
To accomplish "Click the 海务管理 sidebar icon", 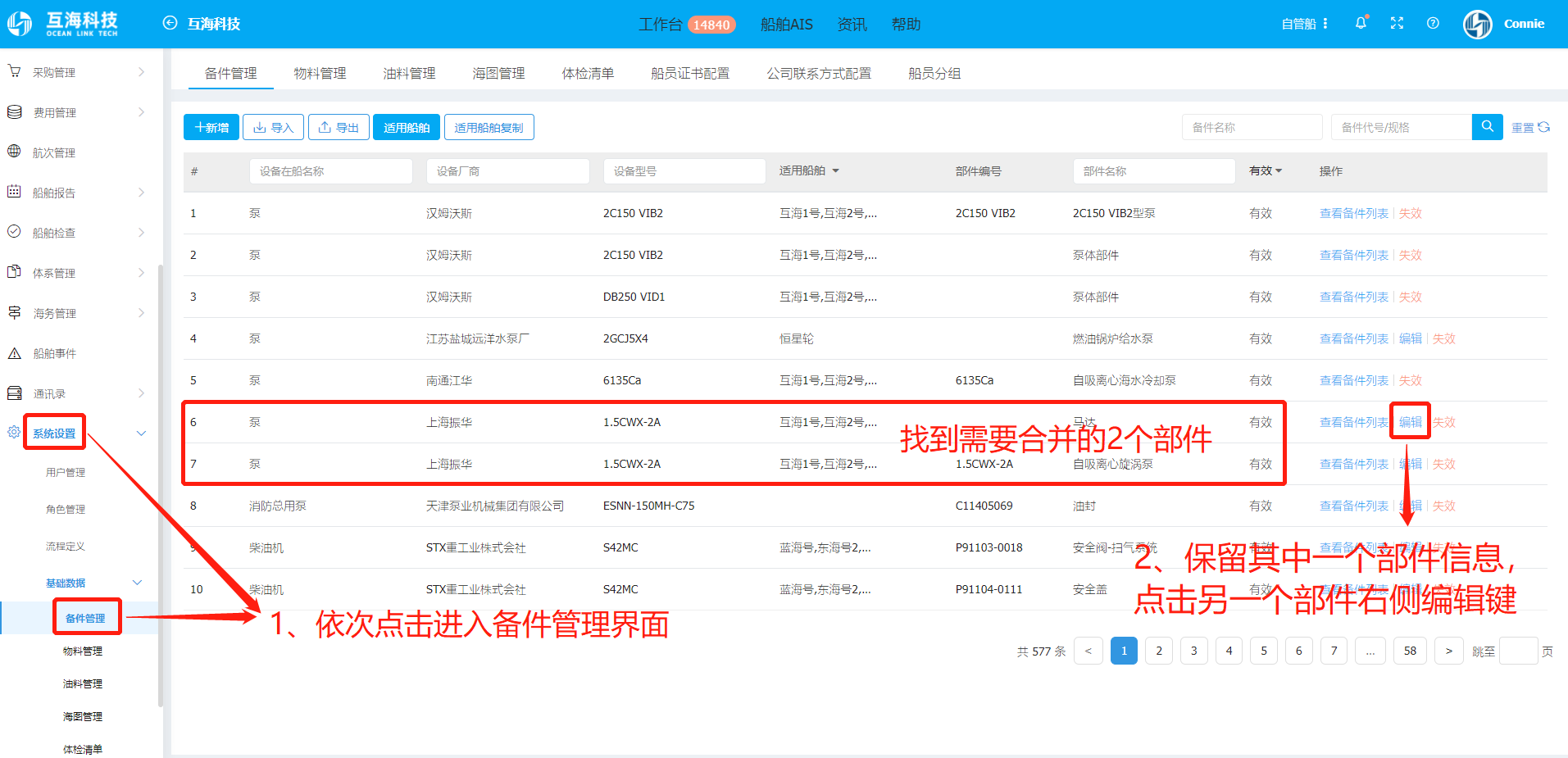I will point(14,312).
